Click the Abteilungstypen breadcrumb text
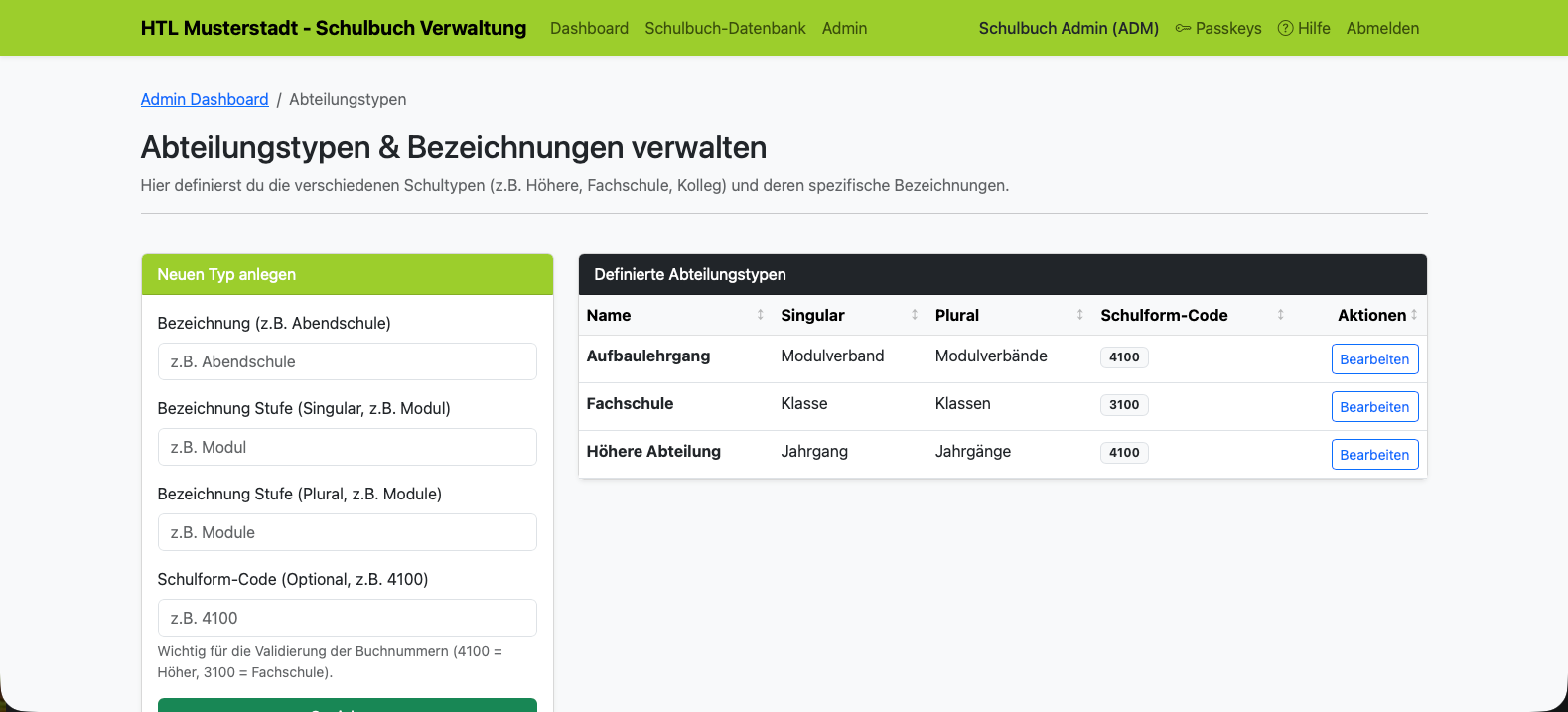 coord(348,99)
